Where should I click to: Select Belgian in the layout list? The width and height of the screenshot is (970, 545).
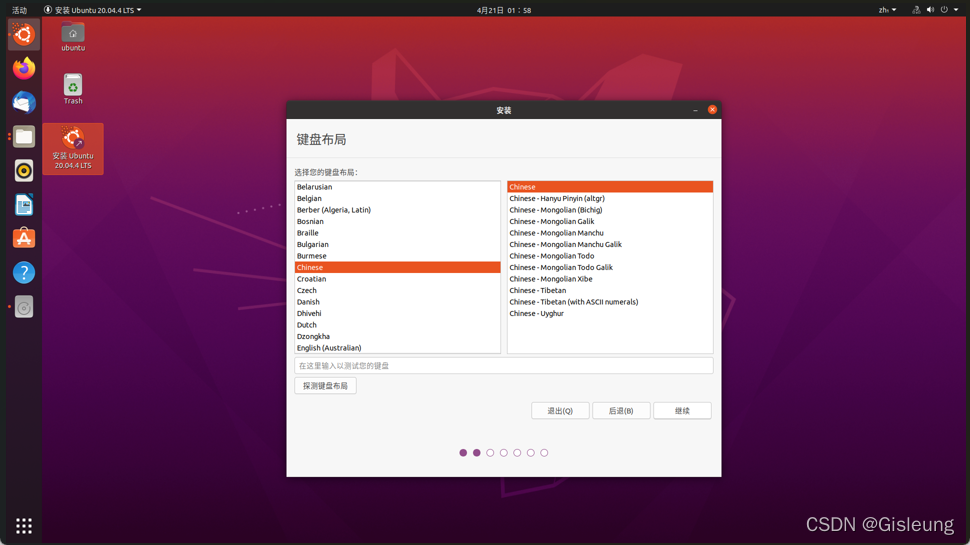pos(397,199)
